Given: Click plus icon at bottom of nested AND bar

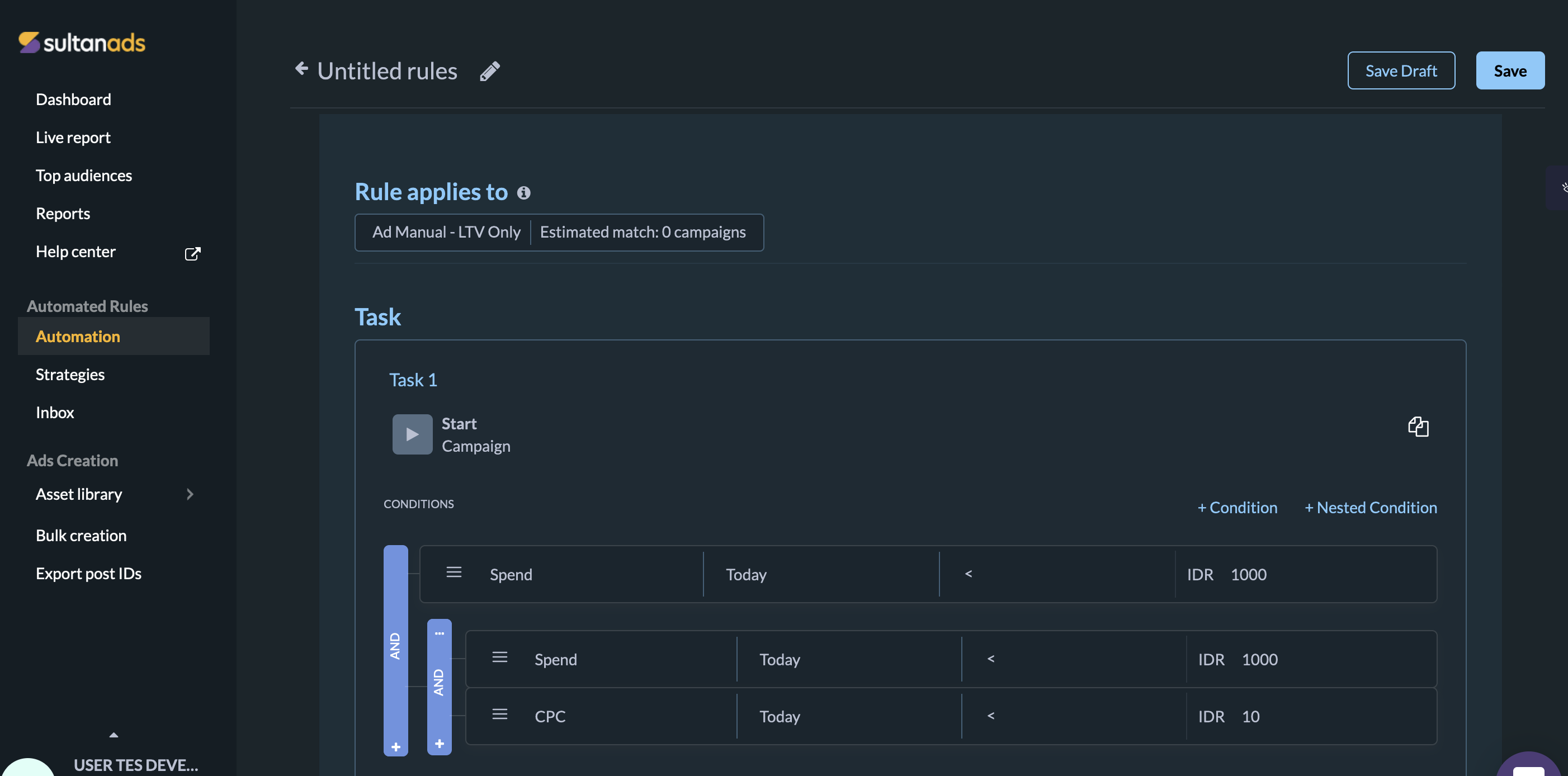Looking at the screenshot, I should tap(440, 744).
